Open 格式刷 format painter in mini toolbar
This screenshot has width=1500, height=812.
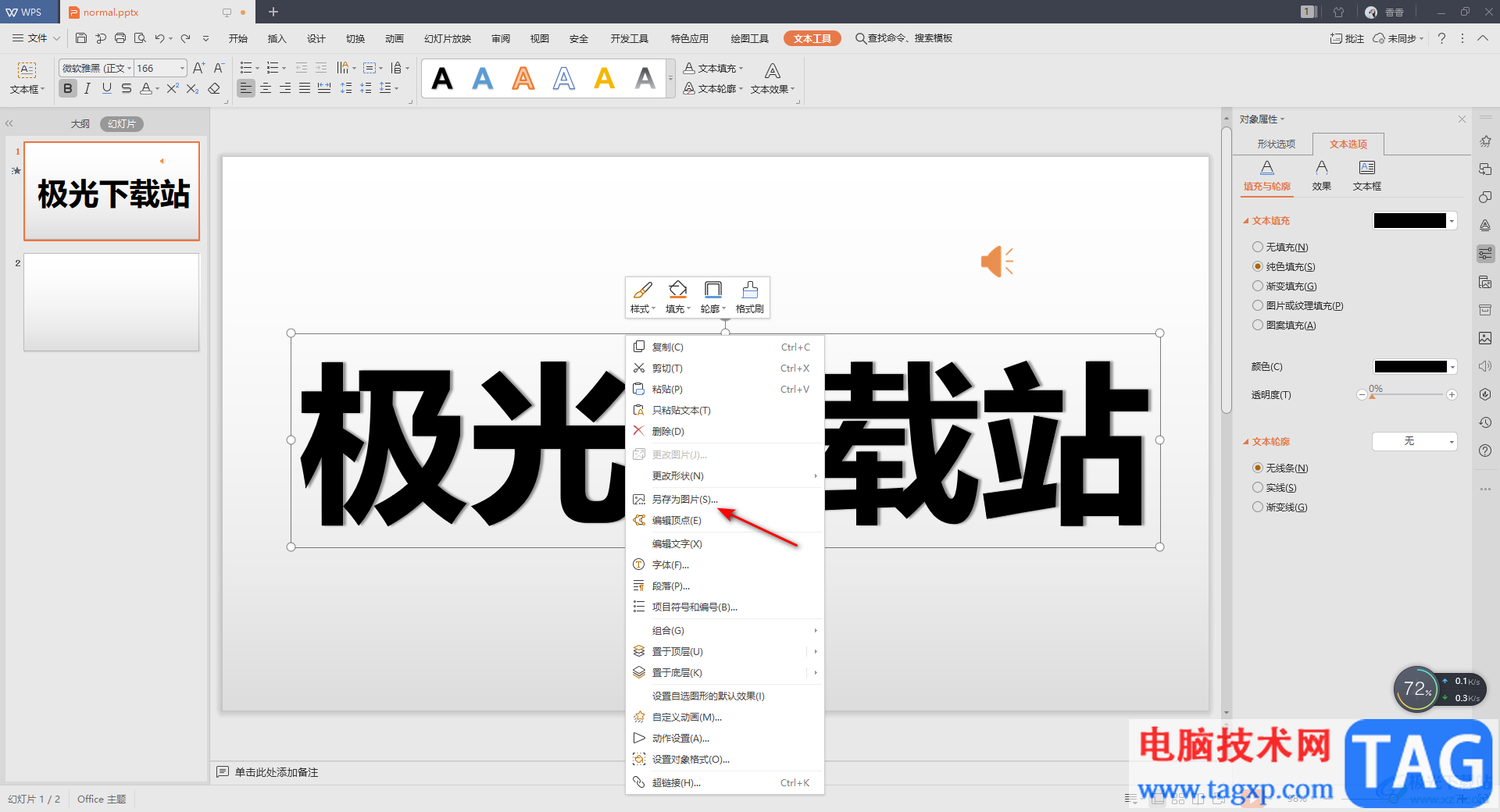pos(749,297)
